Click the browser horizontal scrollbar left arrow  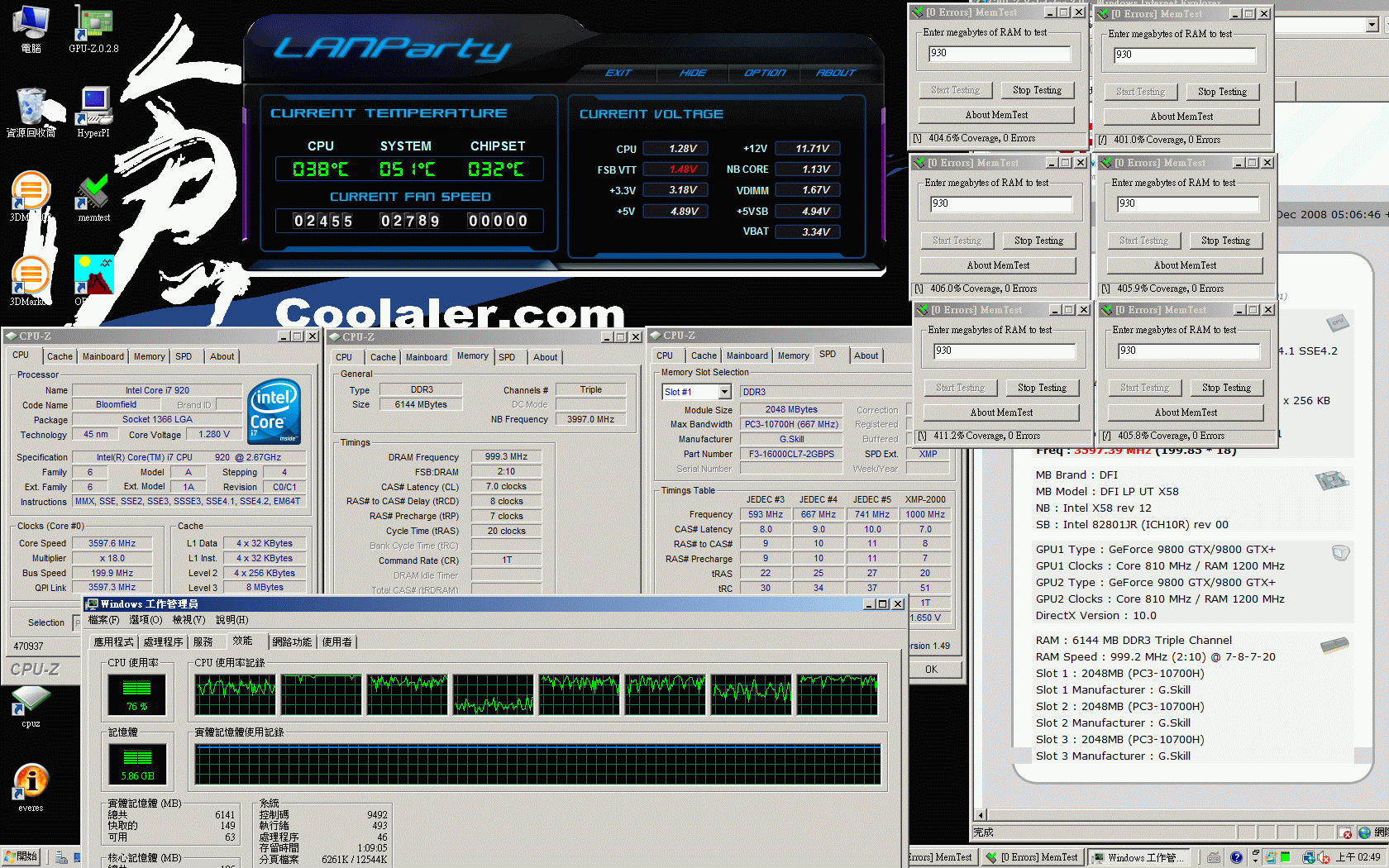pos(981,815)
